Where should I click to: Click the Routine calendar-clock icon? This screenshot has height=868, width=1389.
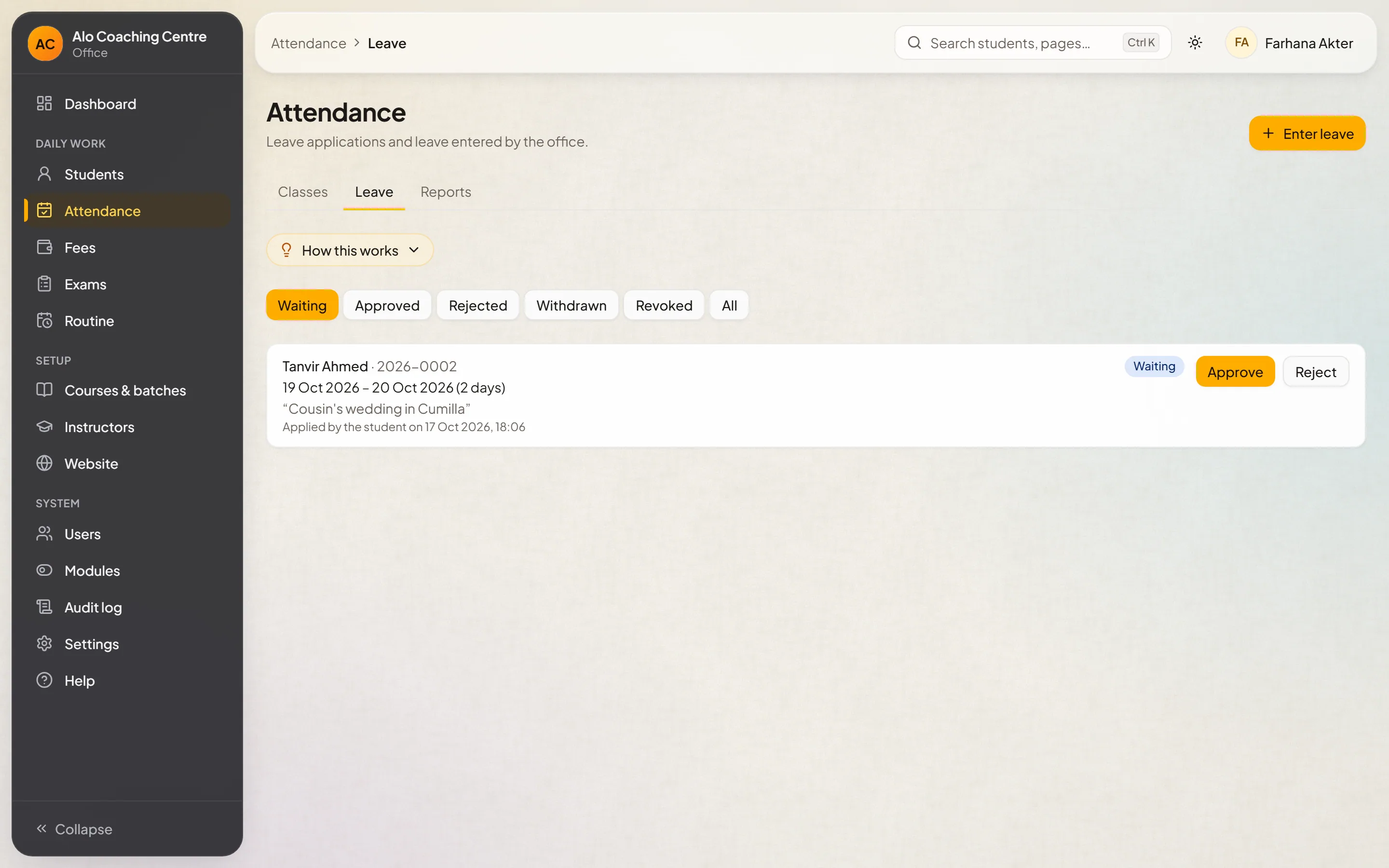pos(44,321)
